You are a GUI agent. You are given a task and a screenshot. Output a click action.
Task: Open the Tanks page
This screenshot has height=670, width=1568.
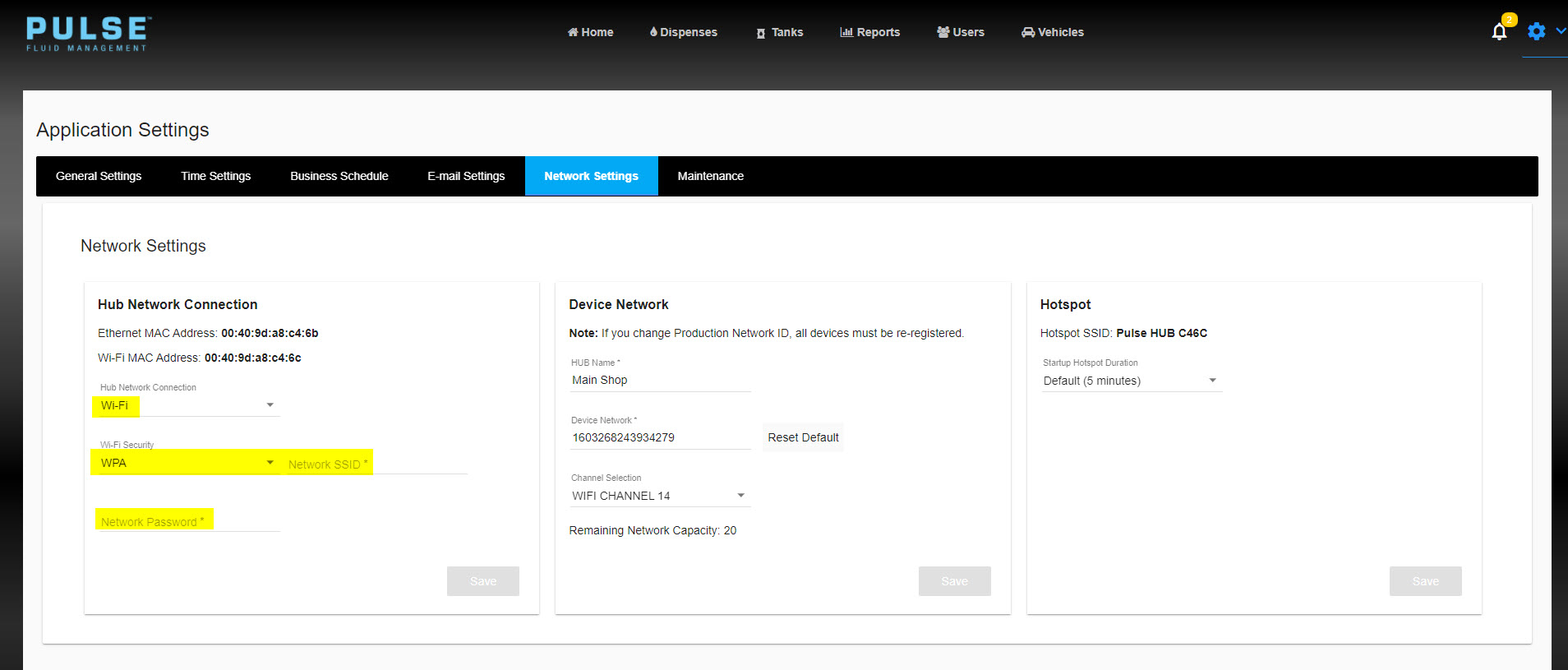[x=779, y=32]
